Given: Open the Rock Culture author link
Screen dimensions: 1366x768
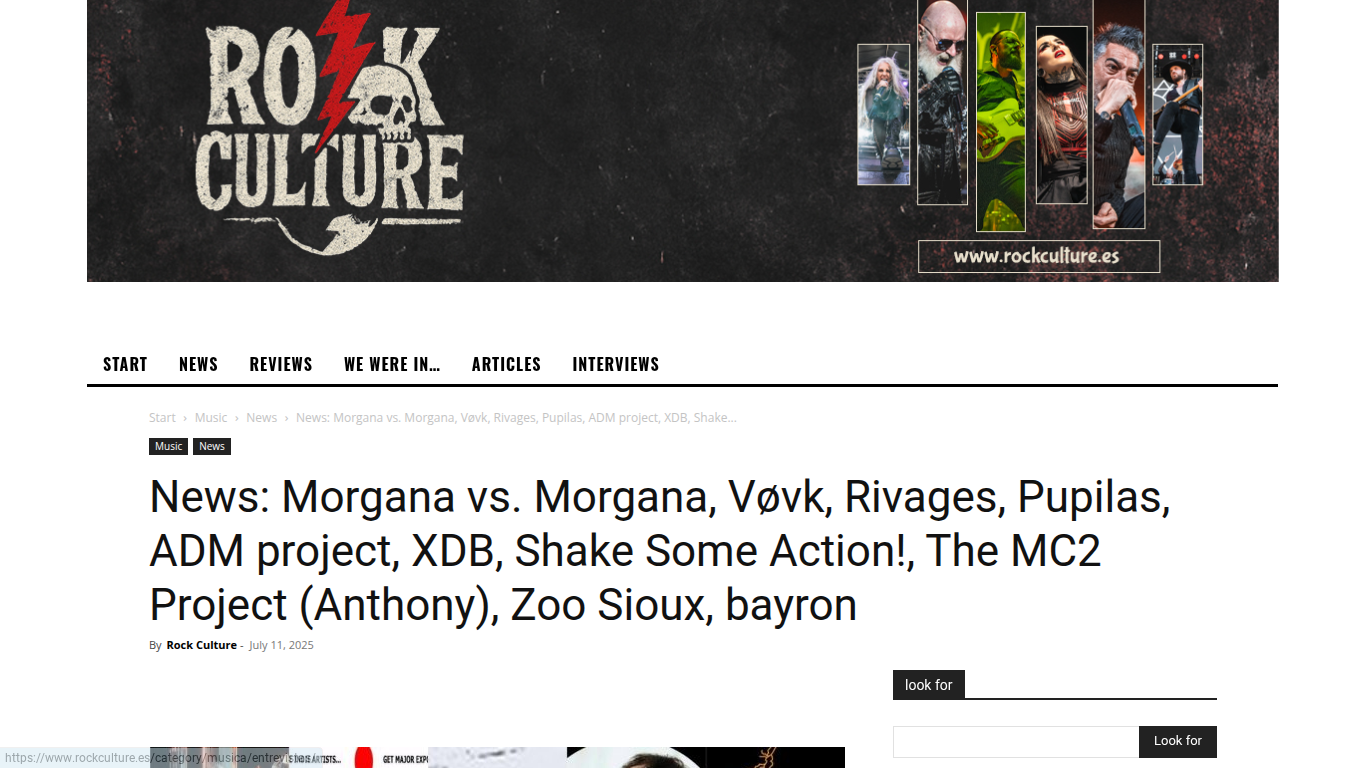Looking at the screenshot, I should pyautogui.click(x=201, y=645).
